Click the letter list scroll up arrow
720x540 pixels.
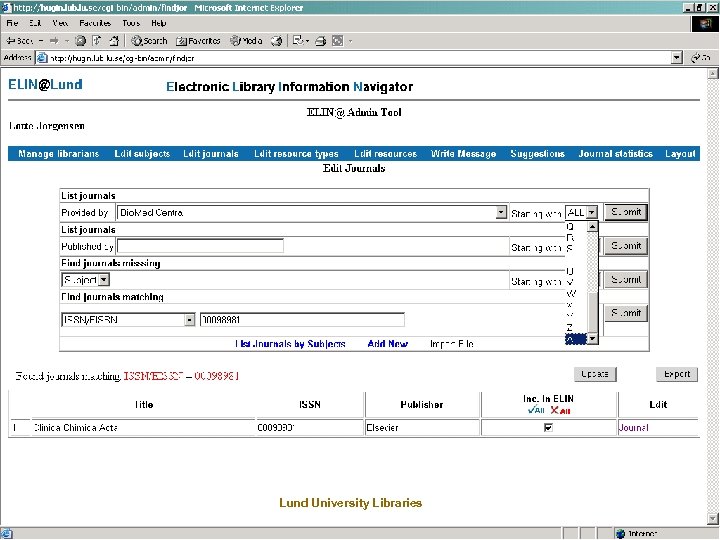click(x=592, y=226)
